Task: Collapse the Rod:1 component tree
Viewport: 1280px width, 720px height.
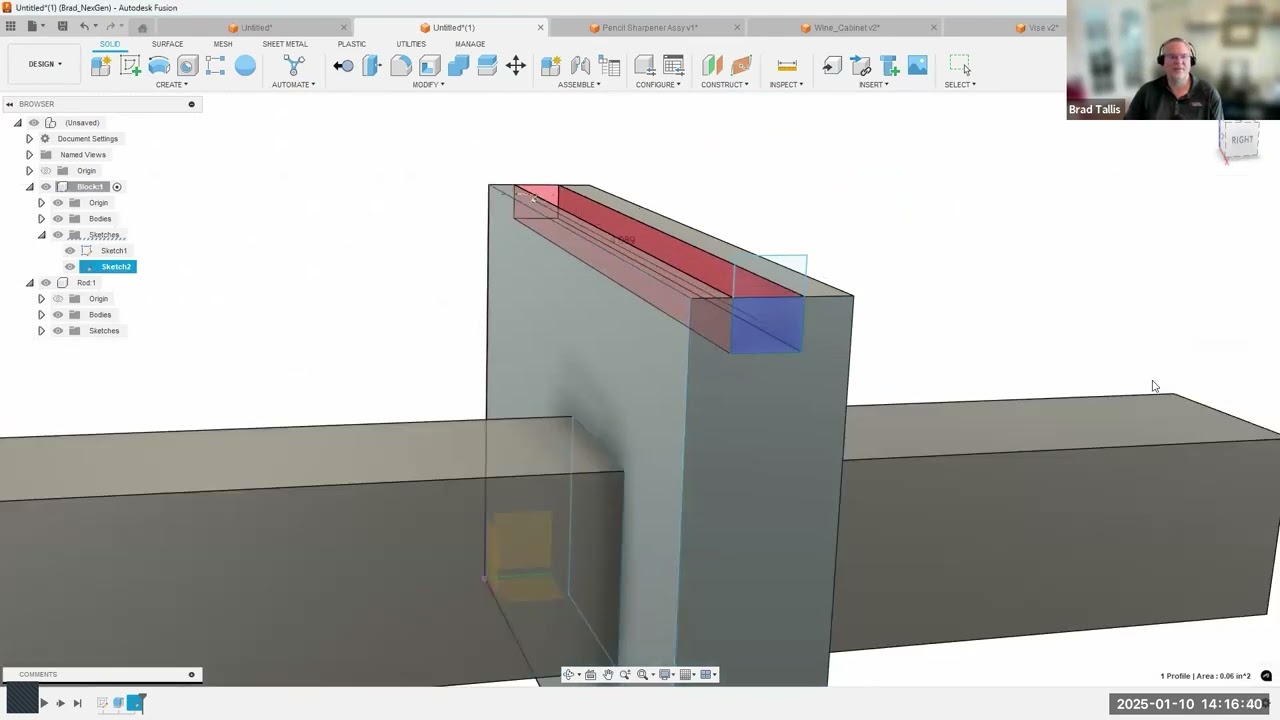Action: [x=29, y=283]
